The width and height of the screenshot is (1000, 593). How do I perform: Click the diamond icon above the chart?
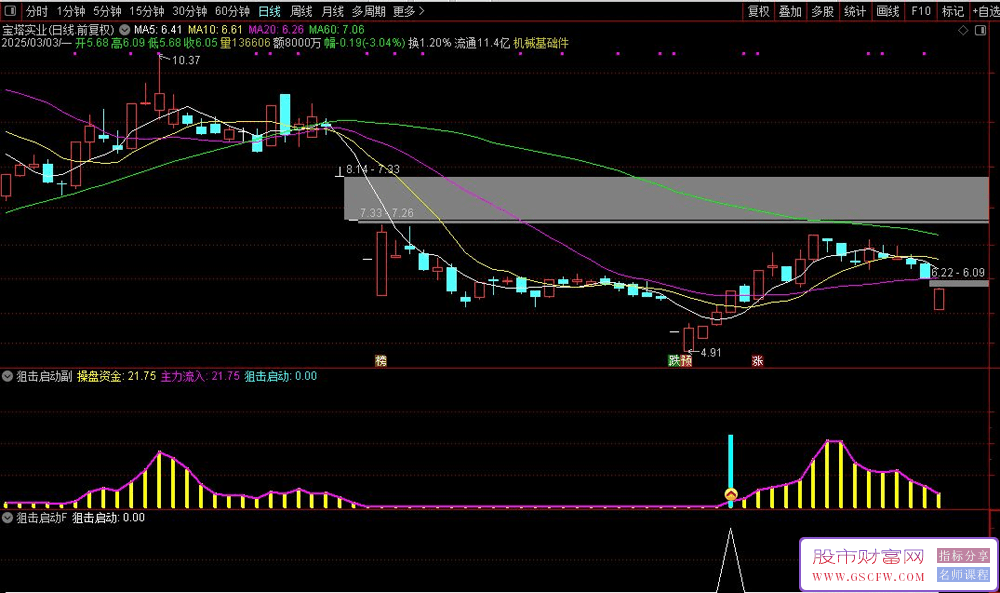(963, 30)
